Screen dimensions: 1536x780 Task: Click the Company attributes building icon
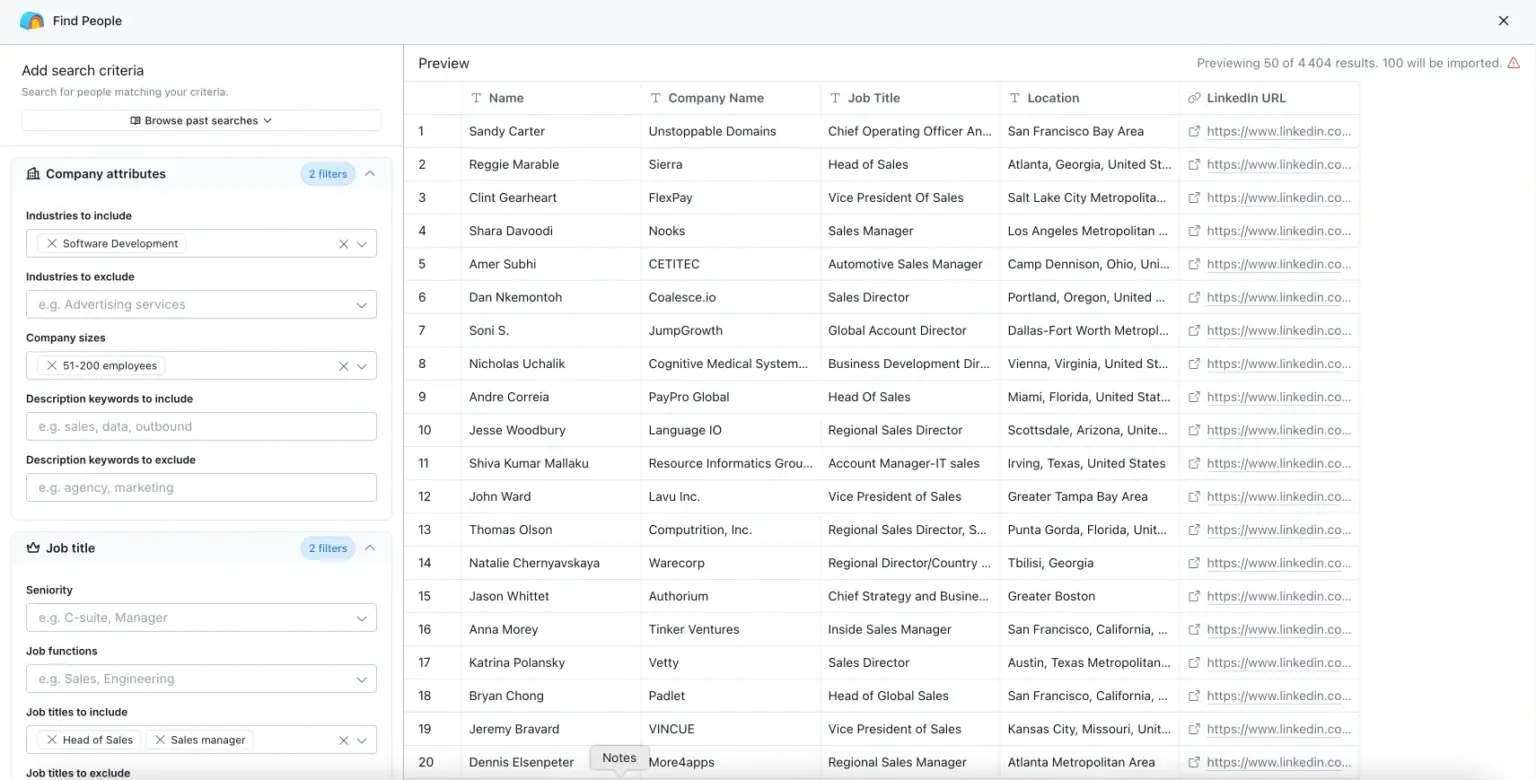point(33,174)
